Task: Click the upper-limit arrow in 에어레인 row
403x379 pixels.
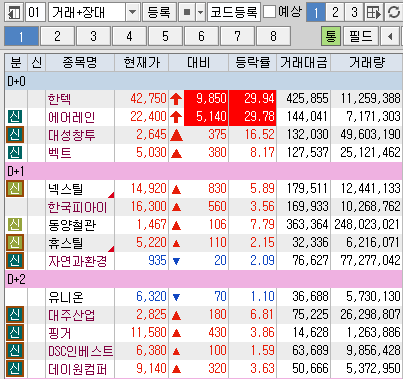Action: pyautogui.click(x=176, y=117)
